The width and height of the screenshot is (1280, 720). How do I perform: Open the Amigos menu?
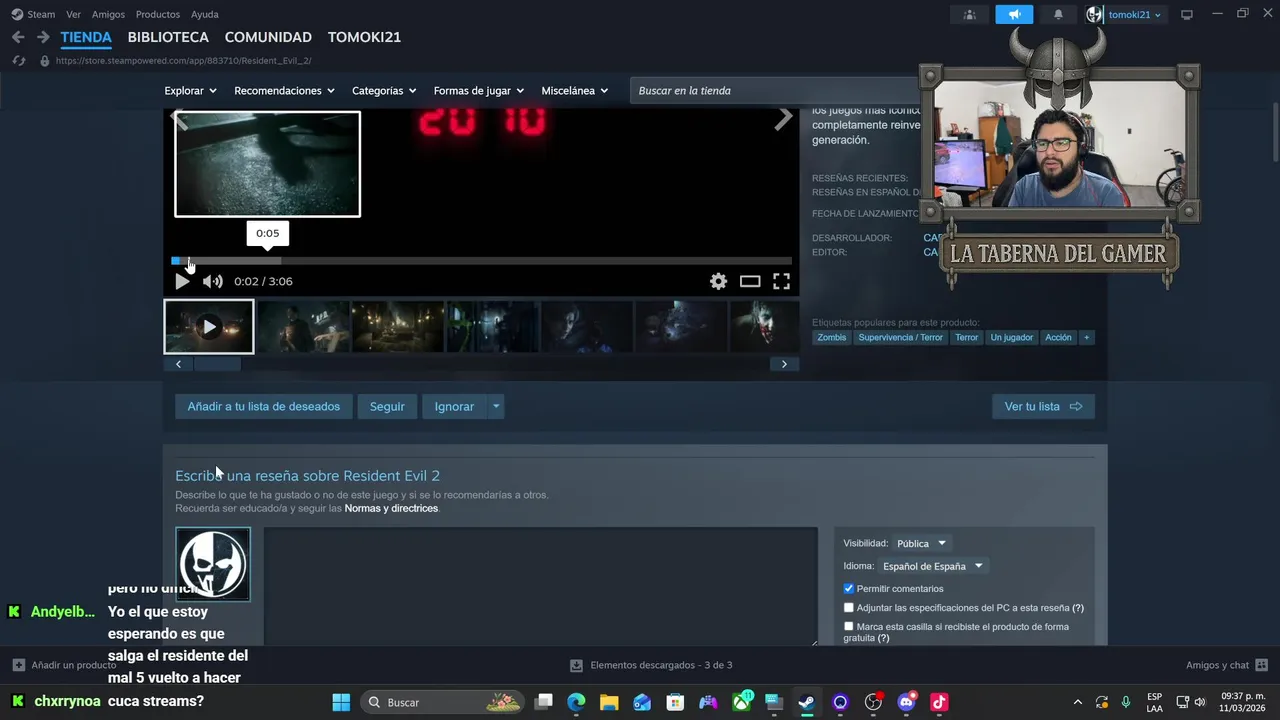[x=108, y=15]
